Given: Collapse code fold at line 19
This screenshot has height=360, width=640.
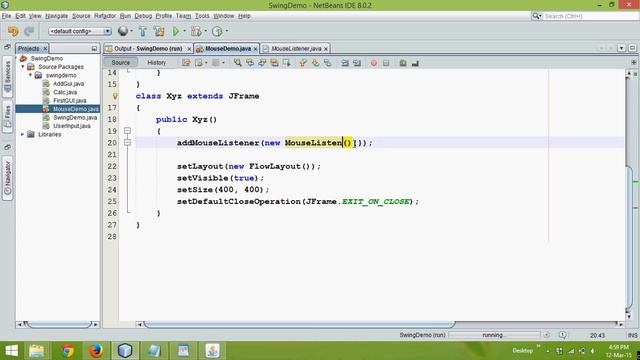Looking at the screenshot, I should click(127, 131).
